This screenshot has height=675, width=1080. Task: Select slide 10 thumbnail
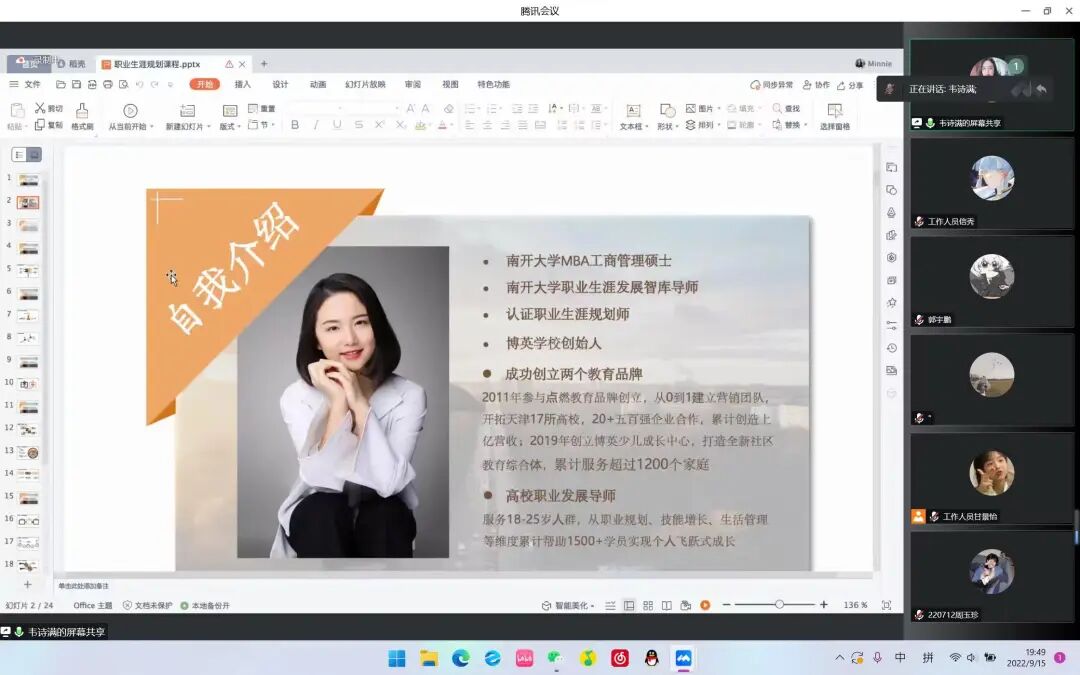pos(28,384)
